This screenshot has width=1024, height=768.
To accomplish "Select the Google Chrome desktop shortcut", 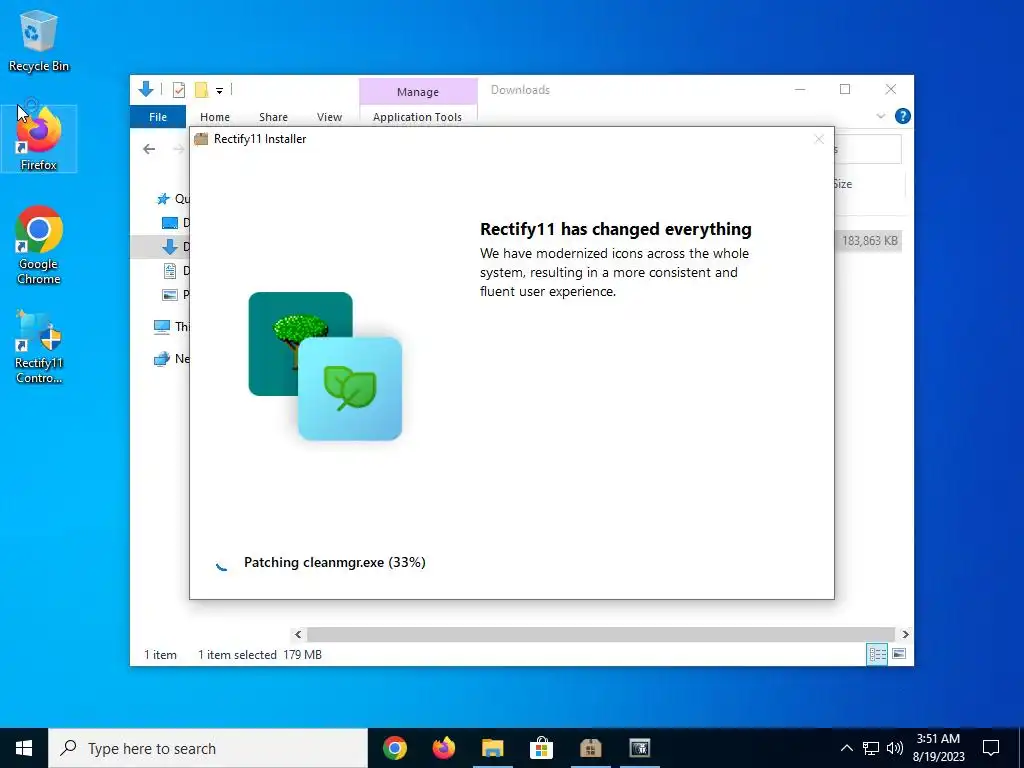I will click(39, 245).
